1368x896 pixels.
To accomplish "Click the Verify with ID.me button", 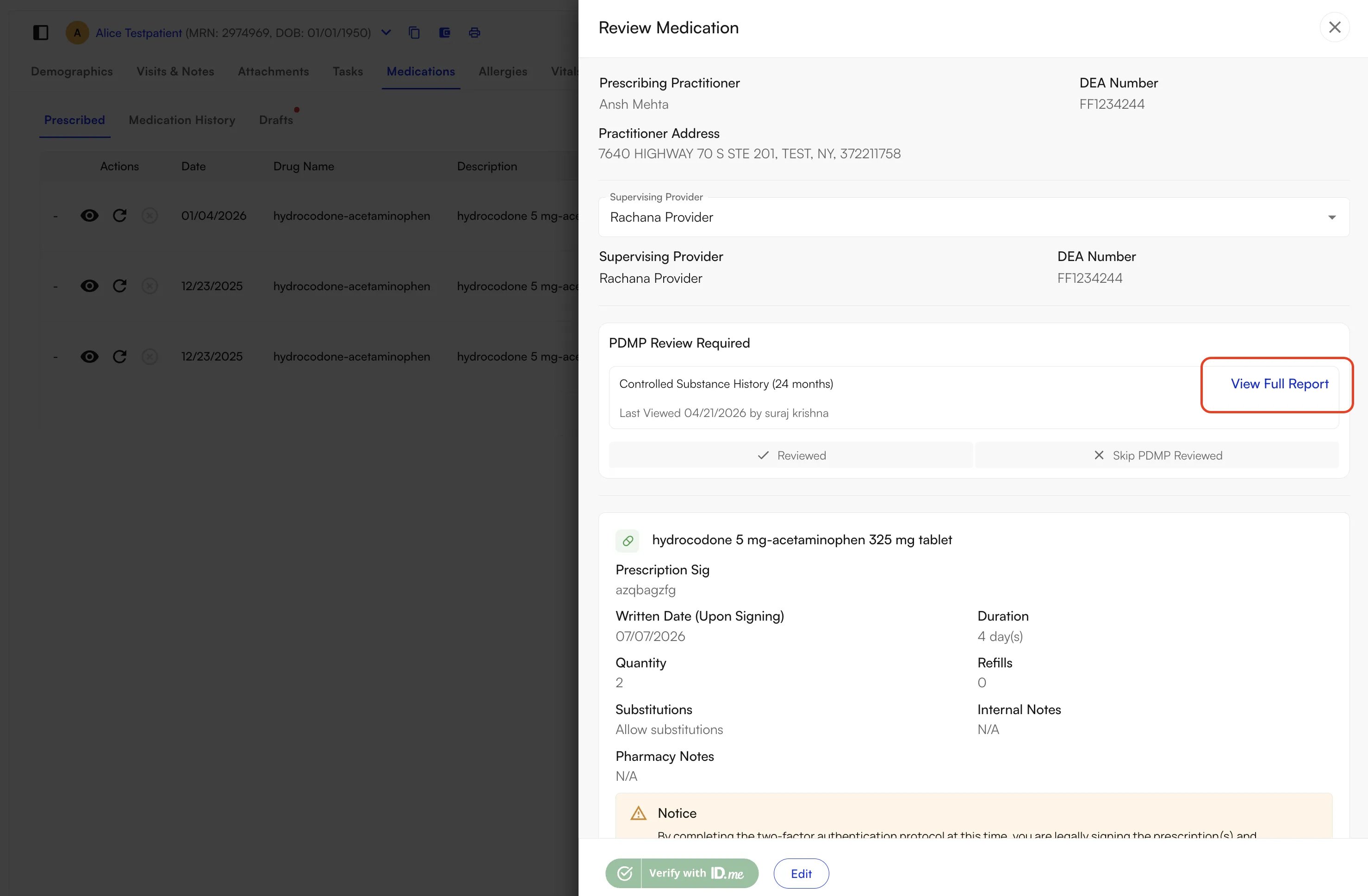I will (682, 873).
